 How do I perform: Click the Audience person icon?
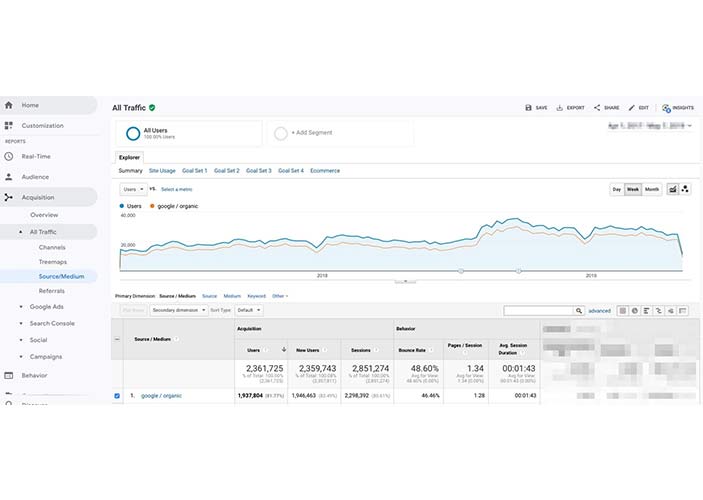pyautogui.click(x=9, y=177)
